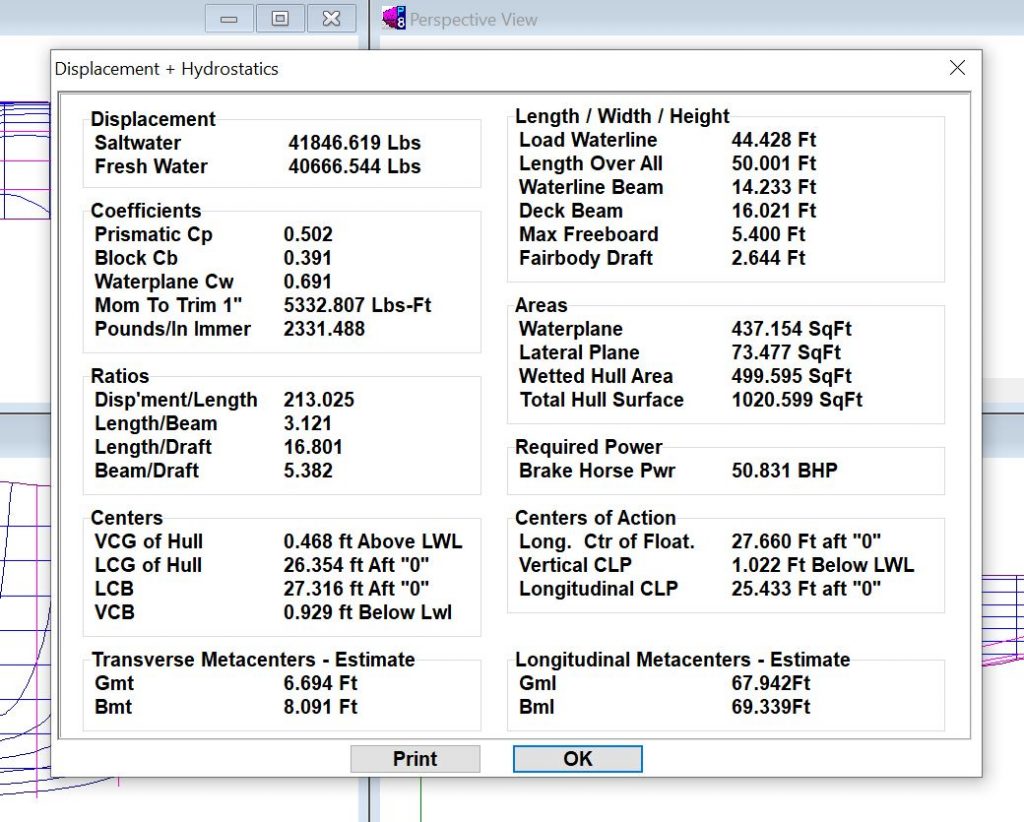Select Length Over All value 50.001 Ft
The width and height of the screenshot is (1024, 822).
click(x=774, y=163)
